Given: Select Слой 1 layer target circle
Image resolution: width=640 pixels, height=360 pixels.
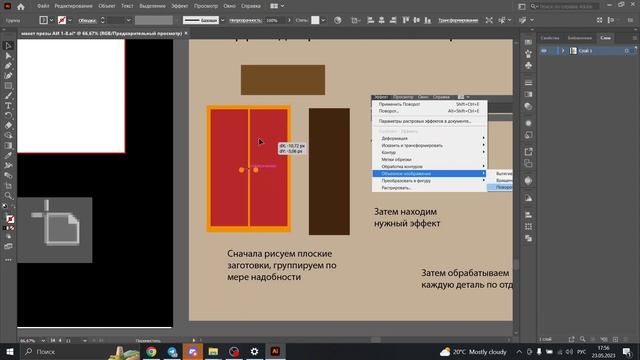Looking at the screenshot, I should [x=627, y=51].
